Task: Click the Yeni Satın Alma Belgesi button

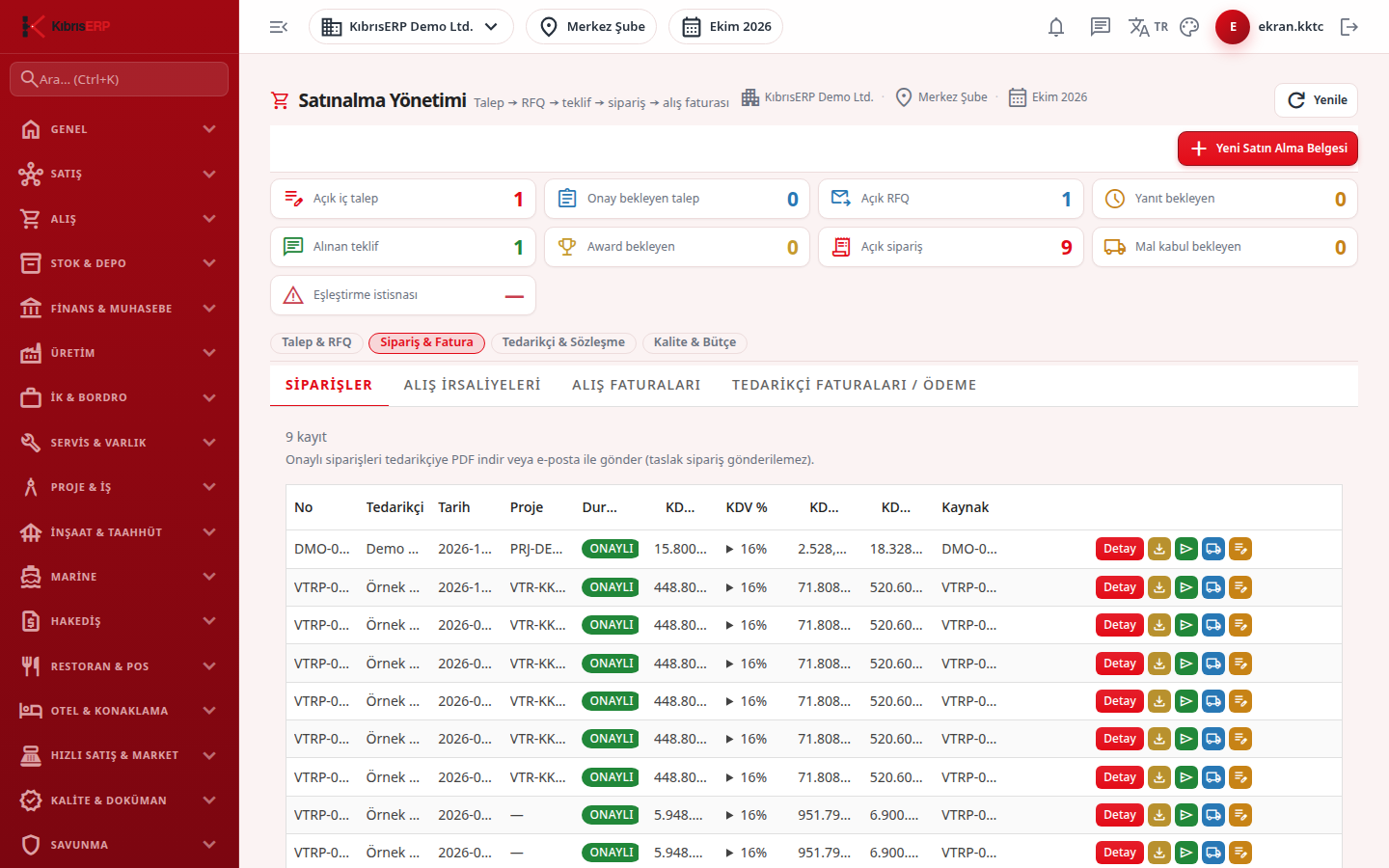Action: [x=1267, y=149]
